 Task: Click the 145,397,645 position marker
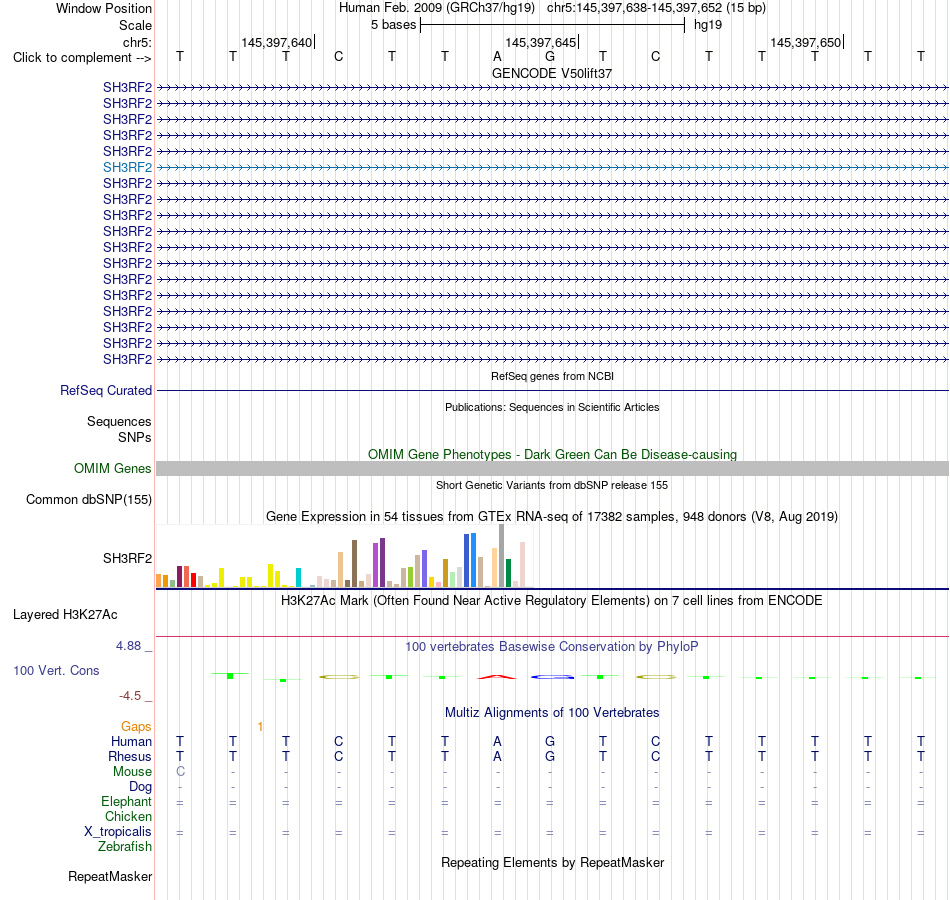tap(541, 42)
